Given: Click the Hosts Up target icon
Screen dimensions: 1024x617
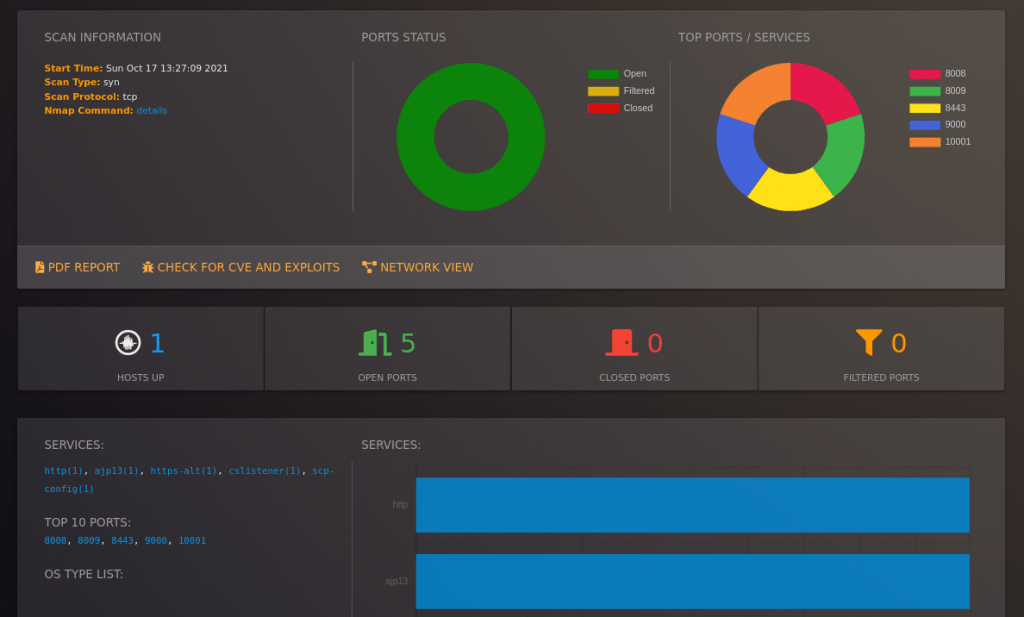Looking at the screenshot, I should point(126,343).
